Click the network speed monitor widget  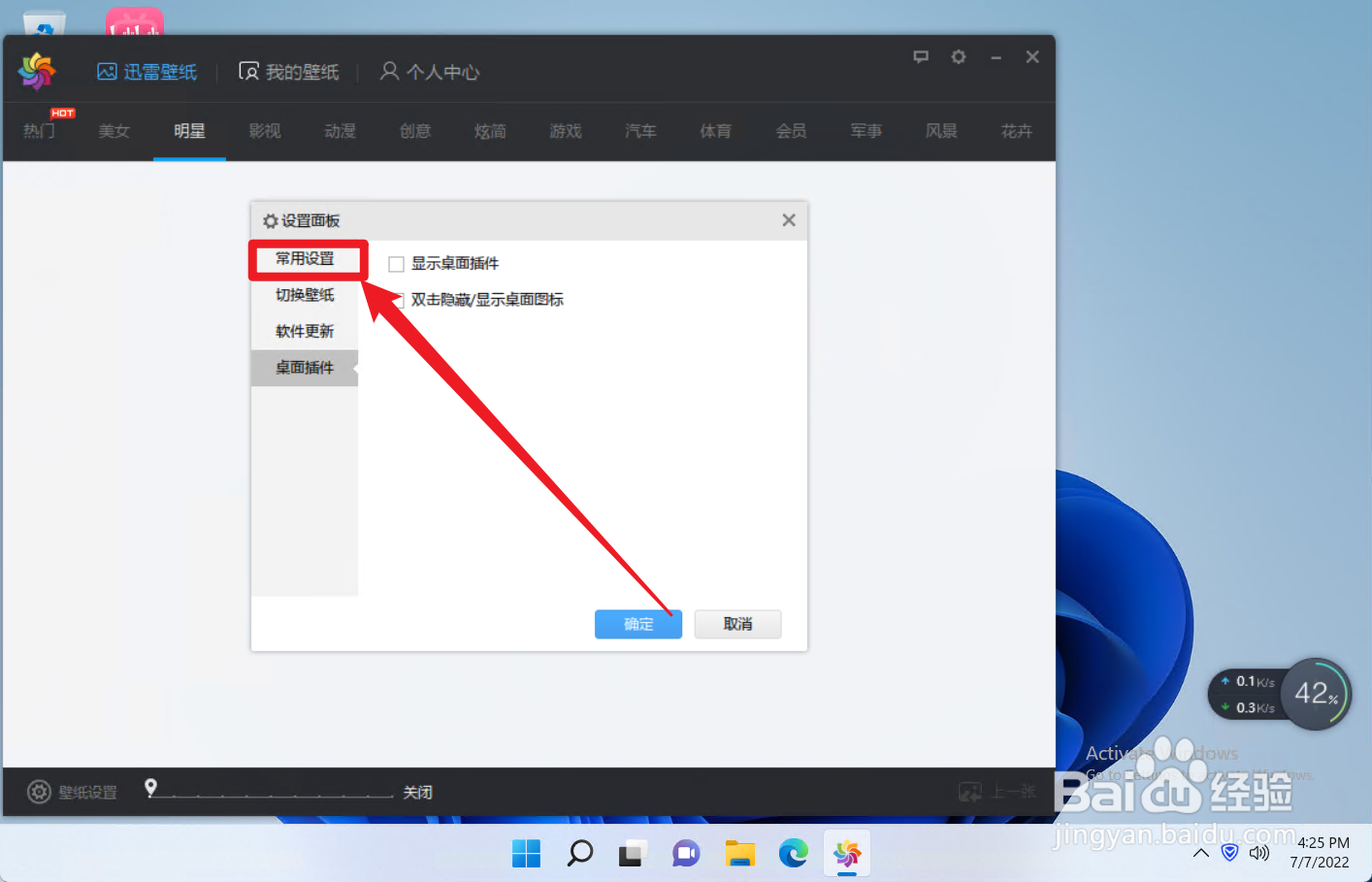[1248, 695]
